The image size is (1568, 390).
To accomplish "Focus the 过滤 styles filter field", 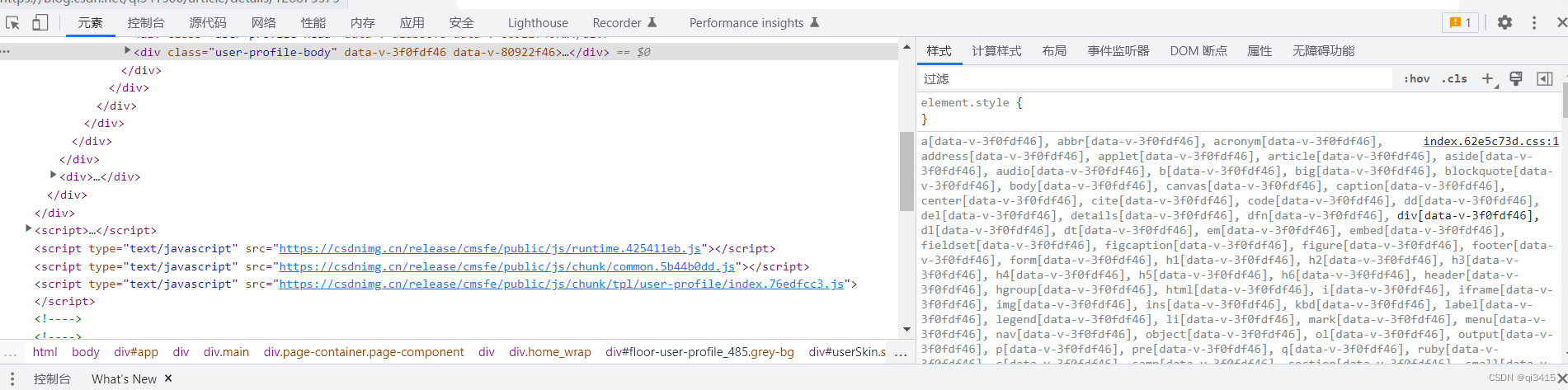I will click(x=1155, y=79).
